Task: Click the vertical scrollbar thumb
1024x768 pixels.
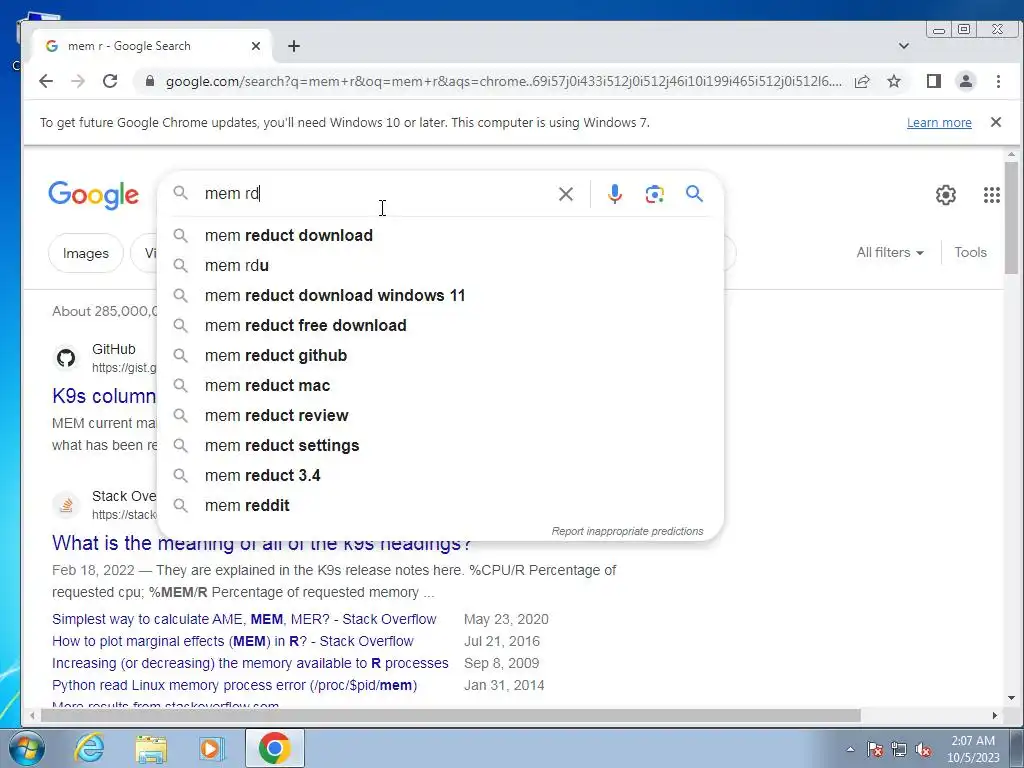Action: (x=1011, y=217)
